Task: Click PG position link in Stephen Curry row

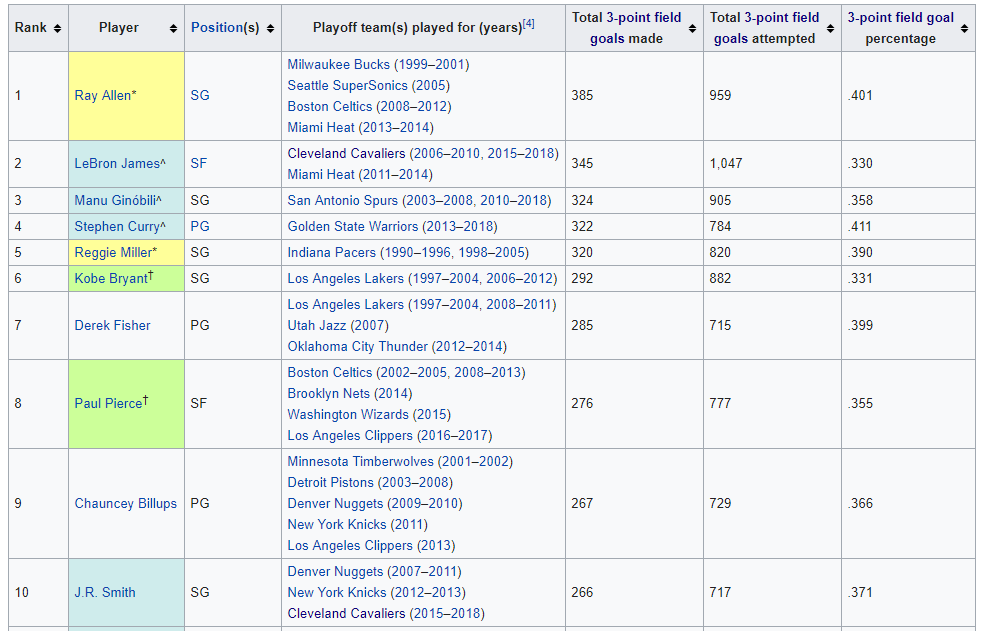Action: pos(200,227)
